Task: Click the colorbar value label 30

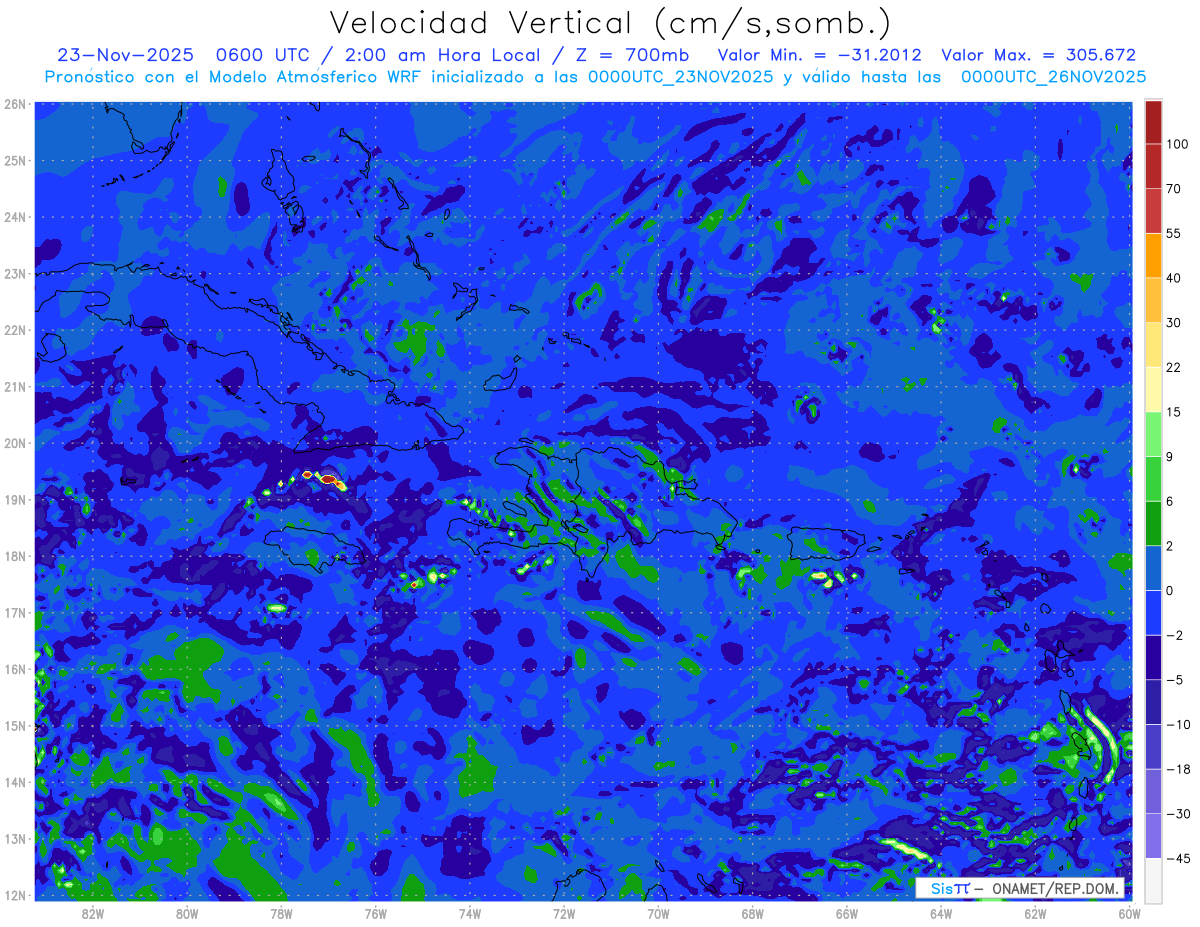Action: [x=1174, y=322]
